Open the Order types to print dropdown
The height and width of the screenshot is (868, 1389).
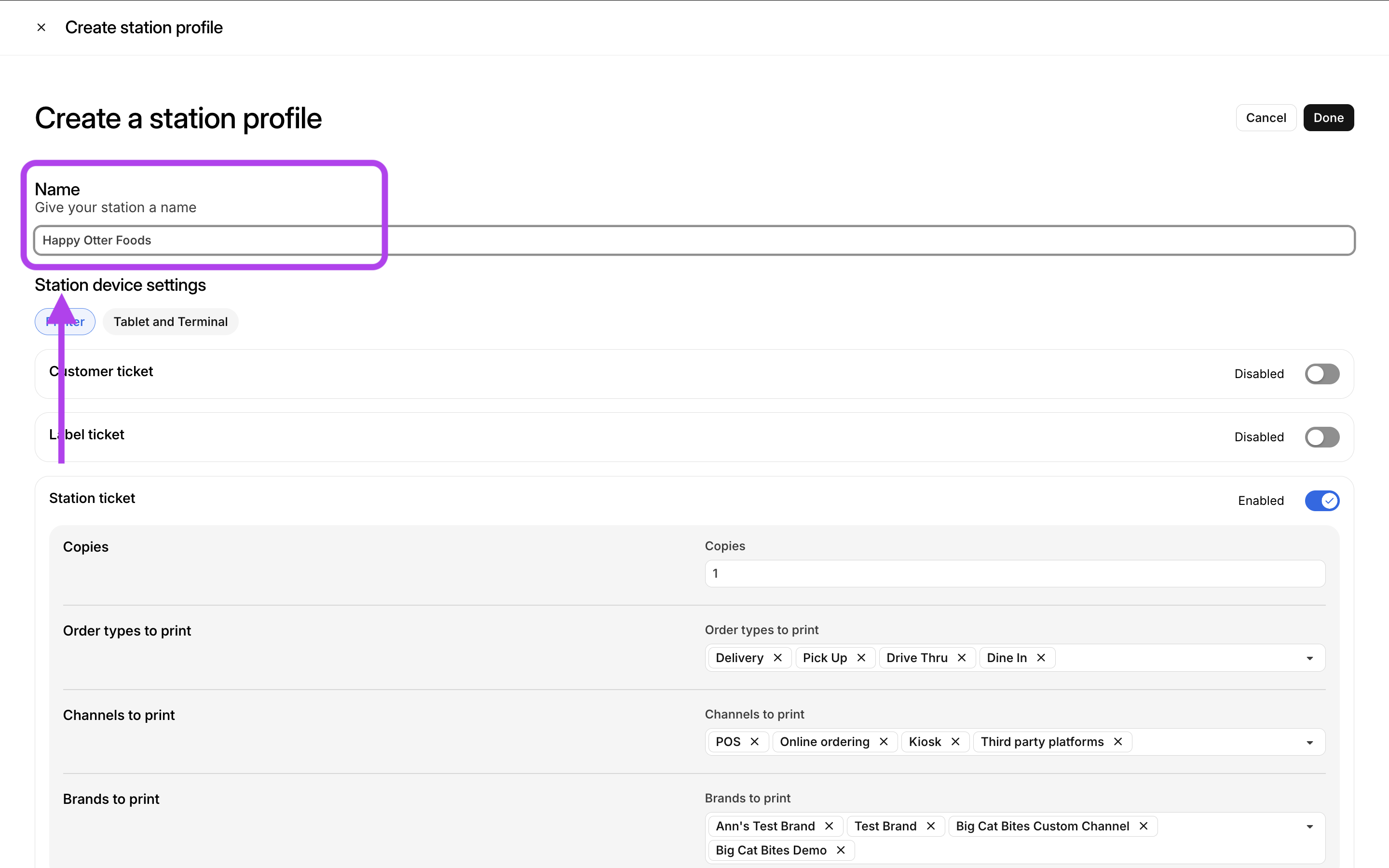(1309, 657)
